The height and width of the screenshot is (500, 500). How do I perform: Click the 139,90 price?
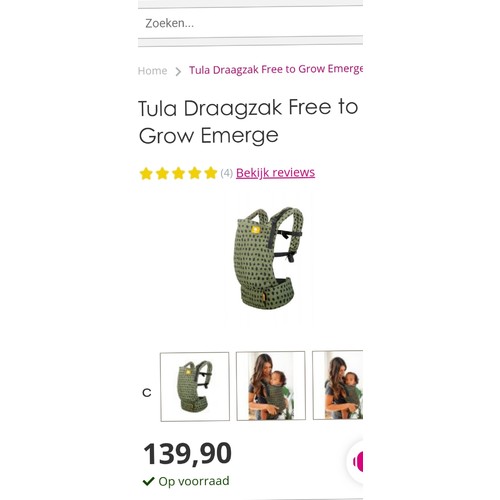point(187,453)
